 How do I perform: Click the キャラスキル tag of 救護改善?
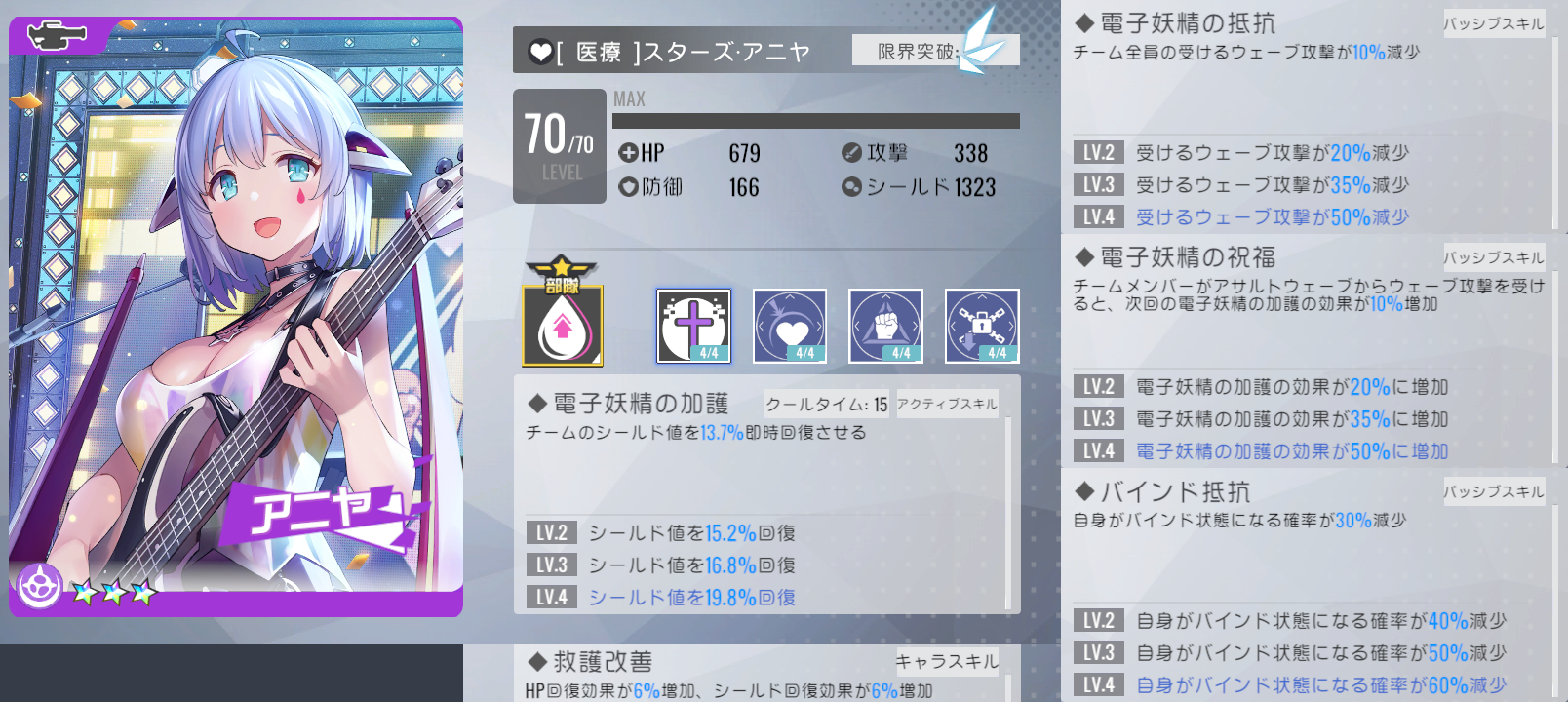(947, 662)
